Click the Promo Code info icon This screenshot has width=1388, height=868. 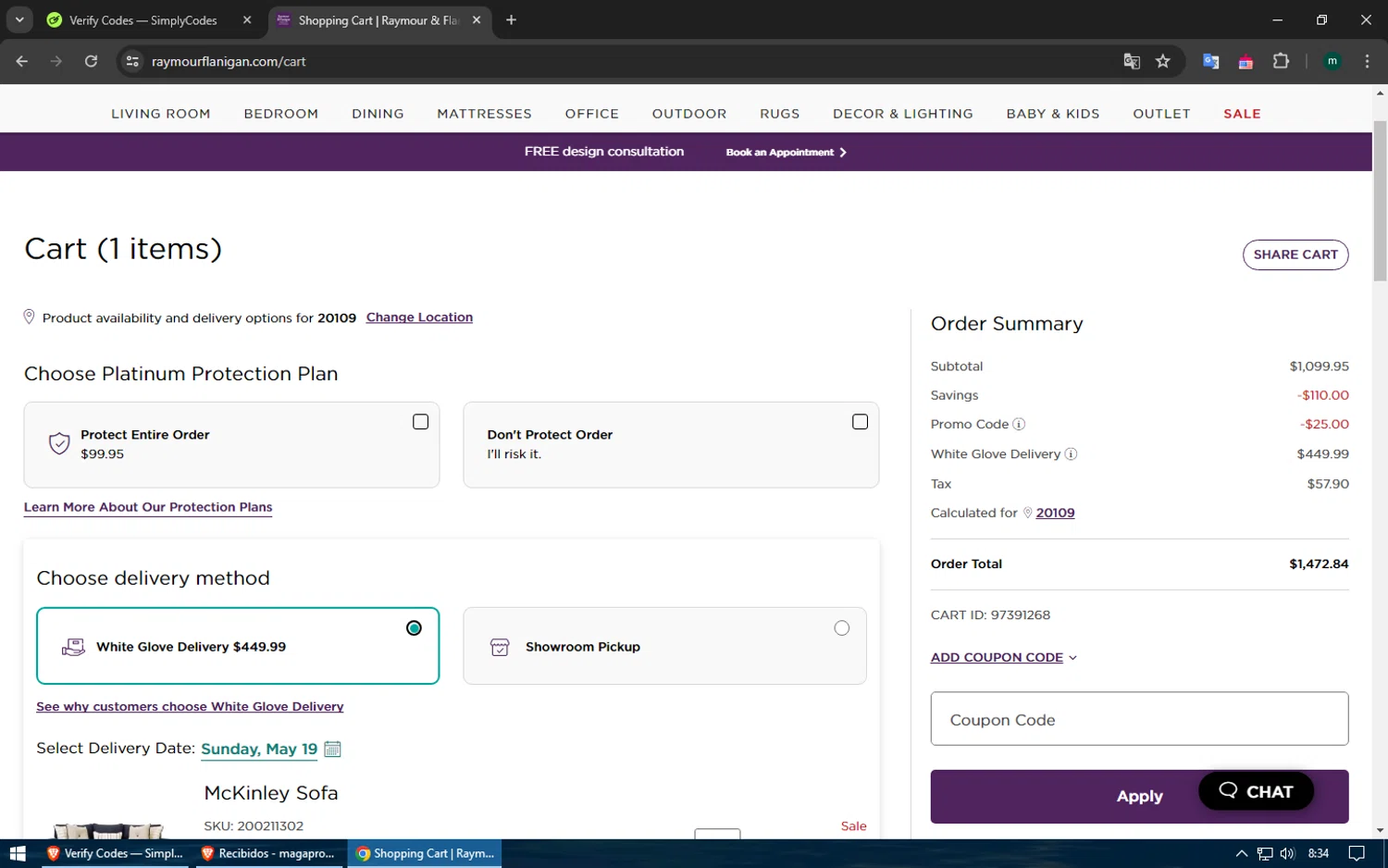click(1019, 425)
